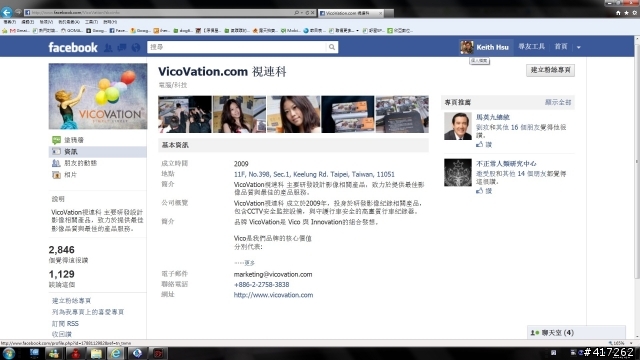The image size is (640, 360).
Task: Open the Windows Start button
Action: point(9,353)
